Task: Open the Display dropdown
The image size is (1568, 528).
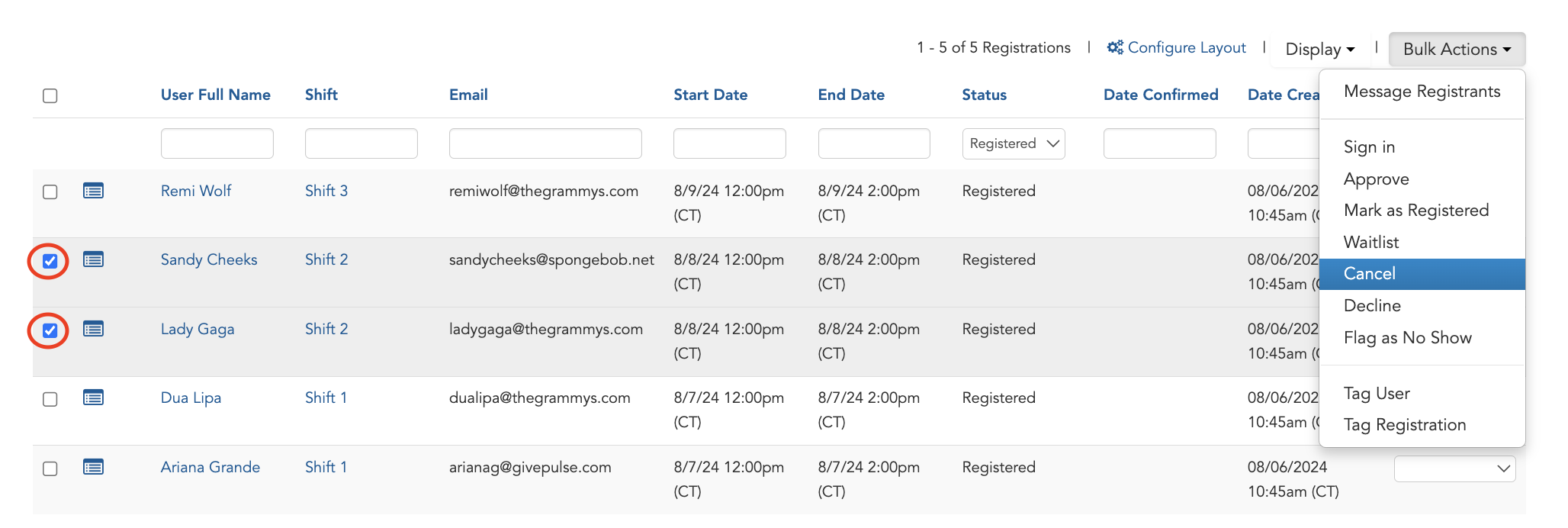Action: coord(1319,49)
